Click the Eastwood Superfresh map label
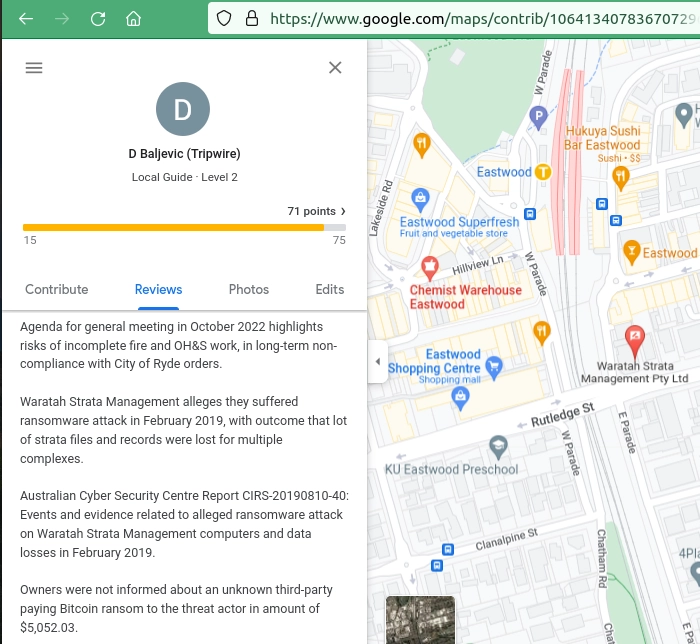The width and height of the screenshot is (700, 644). [x=459, y=222]
